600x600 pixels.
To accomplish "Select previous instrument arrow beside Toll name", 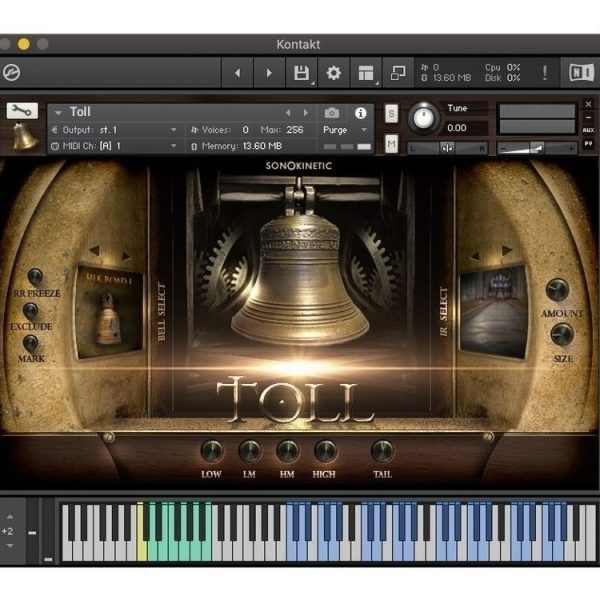I will (288, 112).
